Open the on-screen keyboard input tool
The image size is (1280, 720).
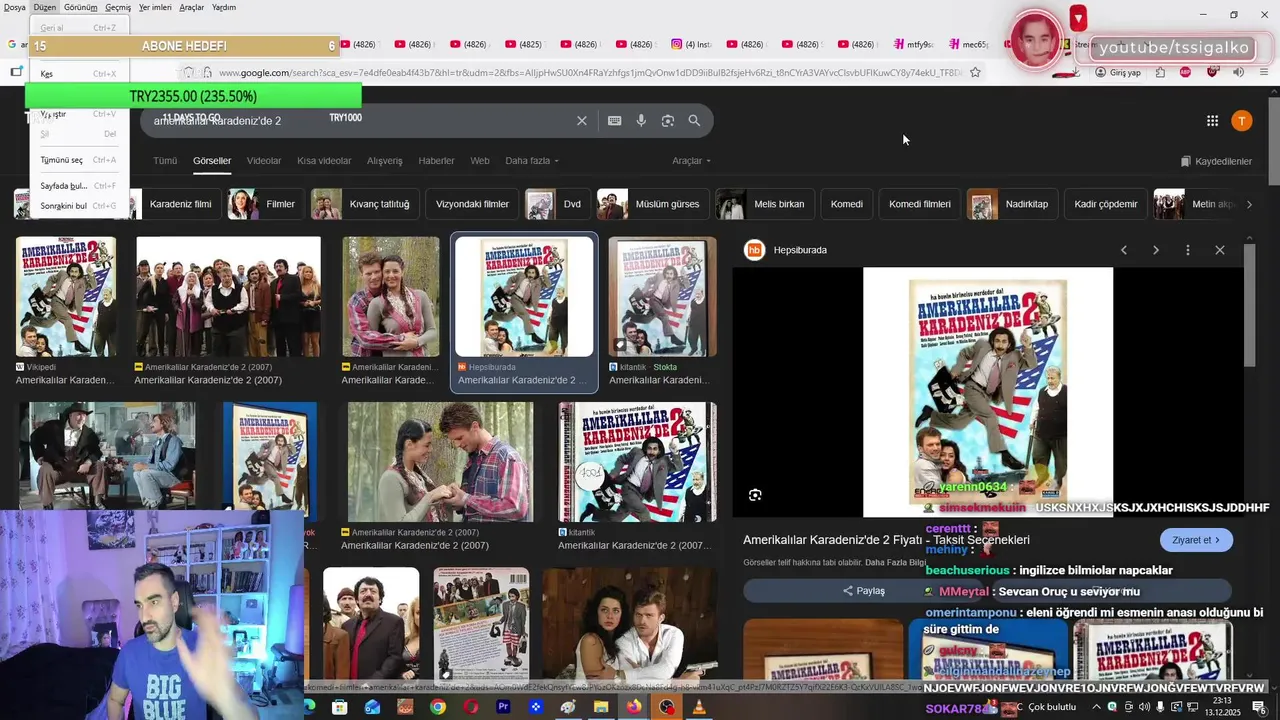click(614, 120)
